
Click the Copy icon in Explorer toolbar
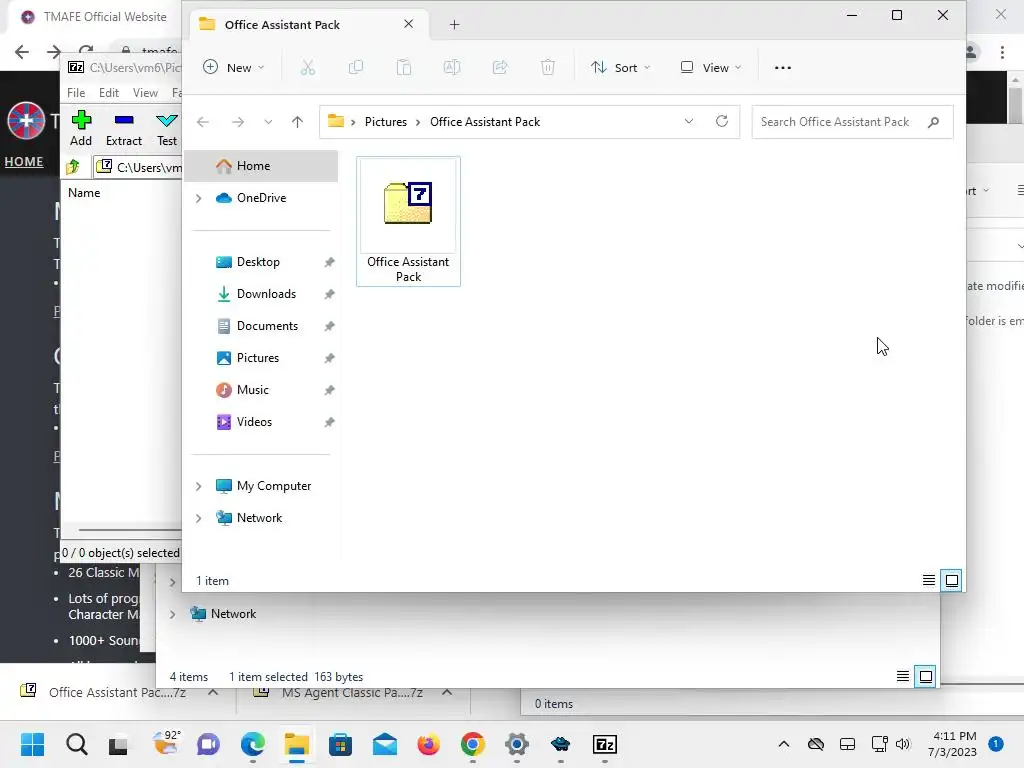point(356,67)
